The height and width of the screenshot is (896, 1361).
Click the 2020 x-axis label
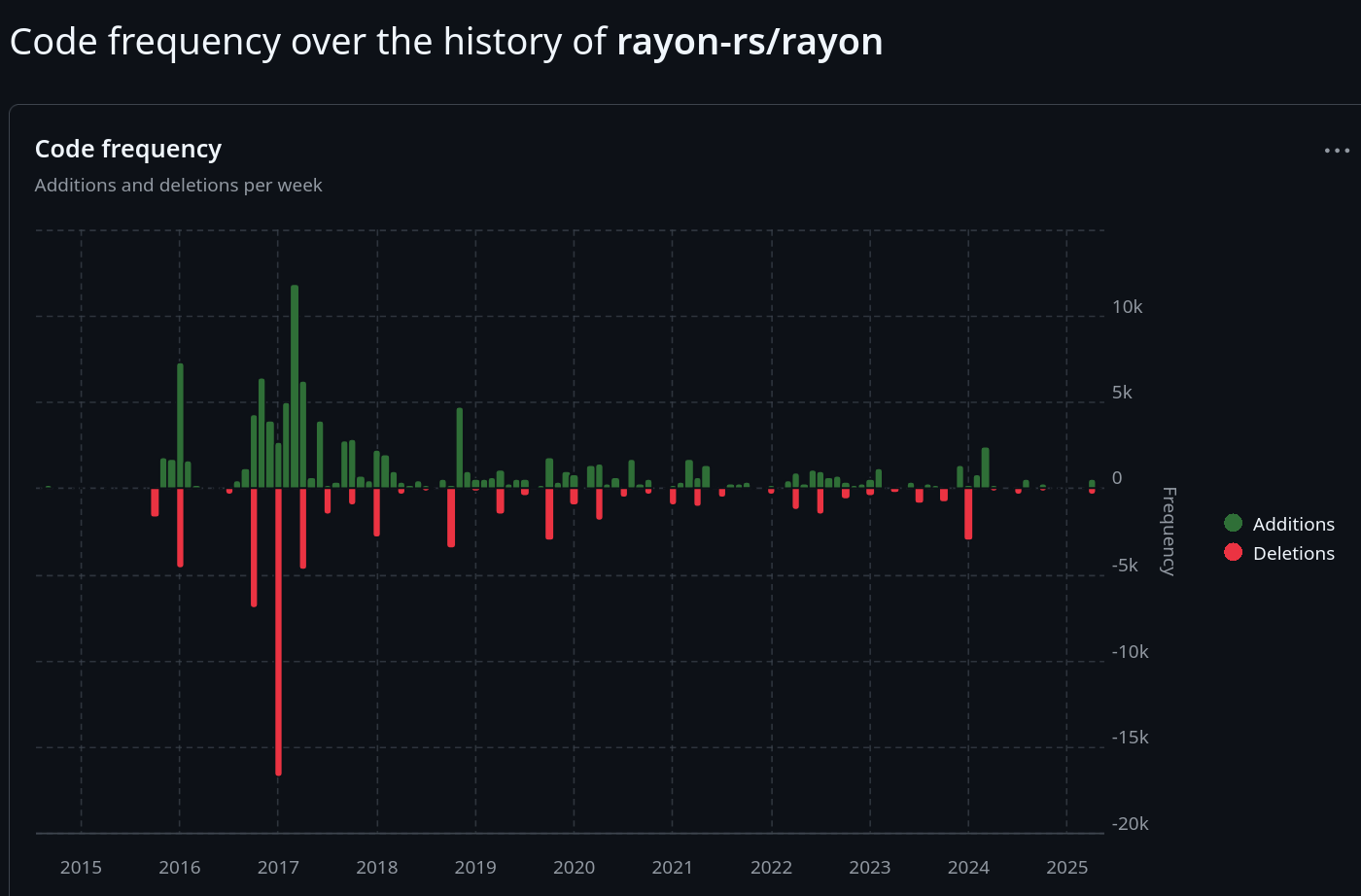(x=574, y=867)
